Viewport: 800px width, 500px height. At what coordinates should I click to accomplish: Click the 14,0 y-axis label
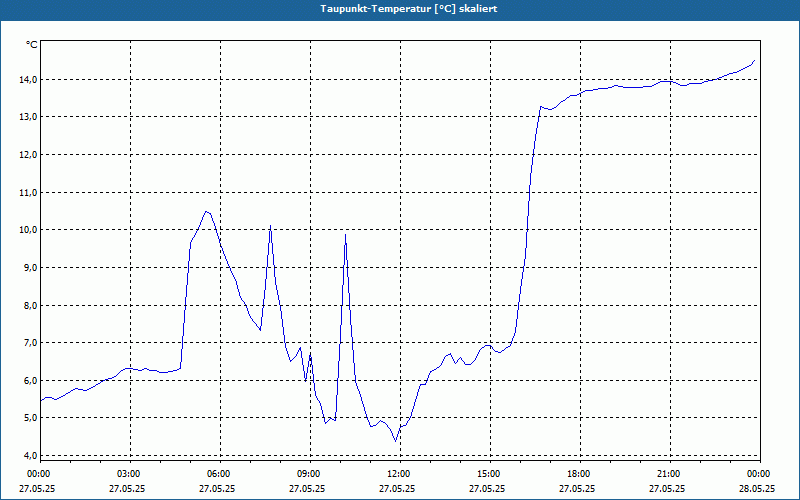click(x=28, y=79)
